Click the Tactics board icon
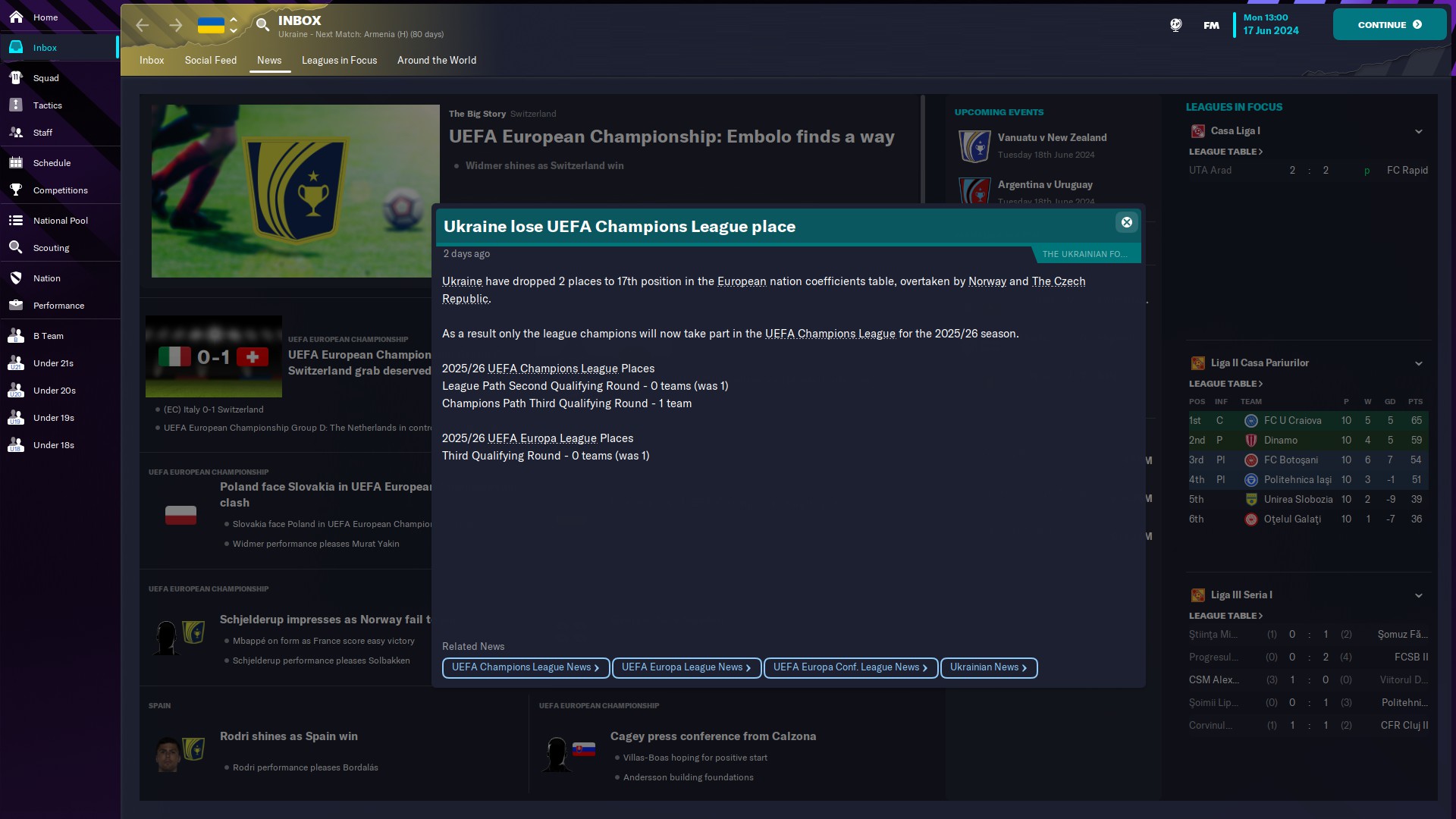This screenshot has height=819, width=1456. (x=16, y=105)
